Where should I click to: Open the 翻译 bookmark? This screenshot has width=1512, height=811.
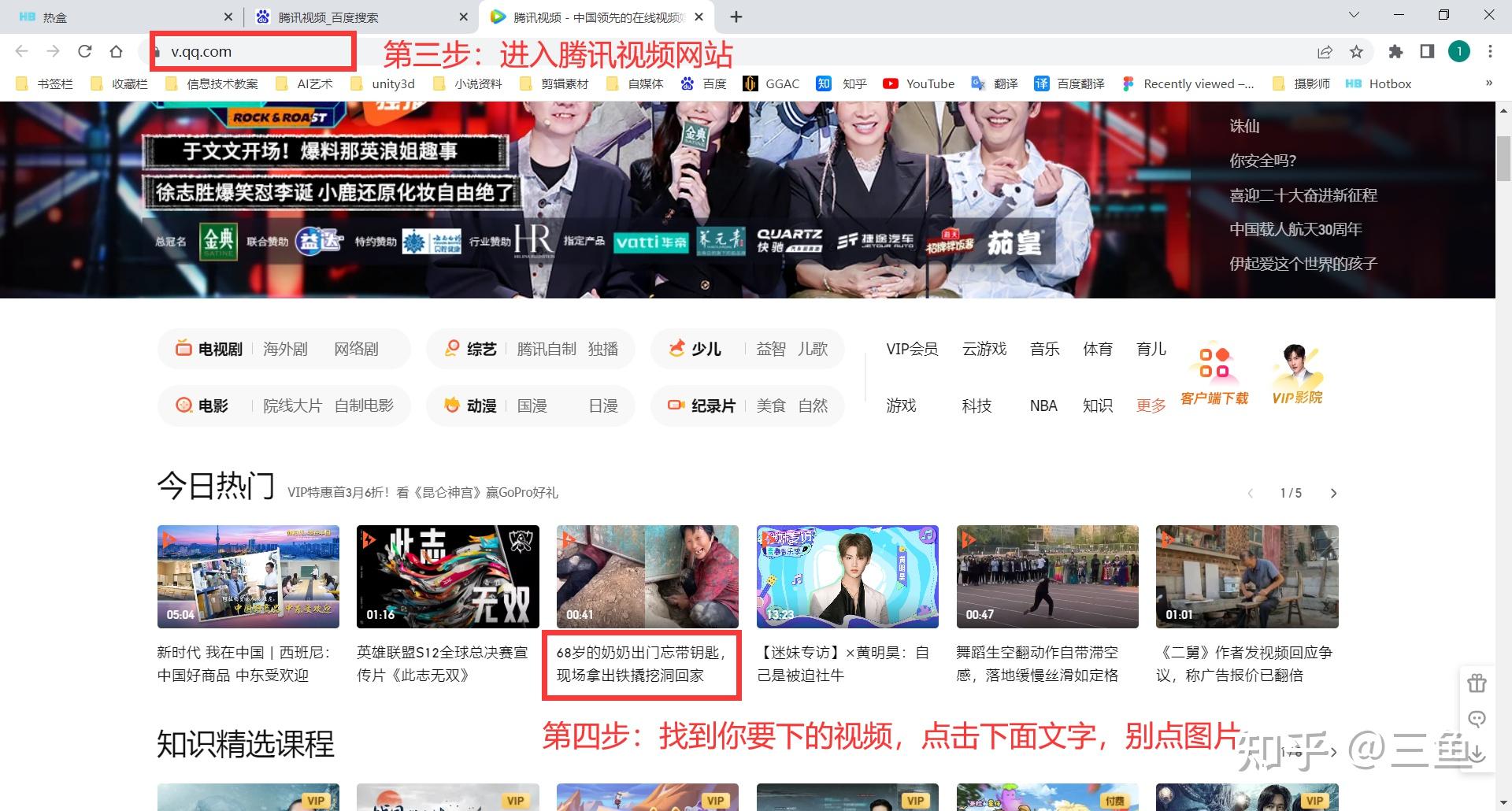tap(995, 83)
